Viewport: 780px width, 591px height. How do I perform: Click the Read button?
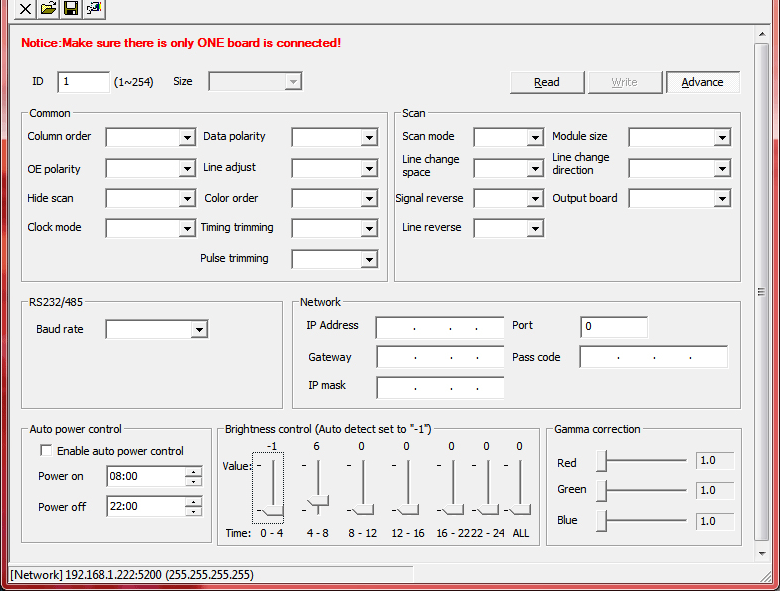[547, 82]
